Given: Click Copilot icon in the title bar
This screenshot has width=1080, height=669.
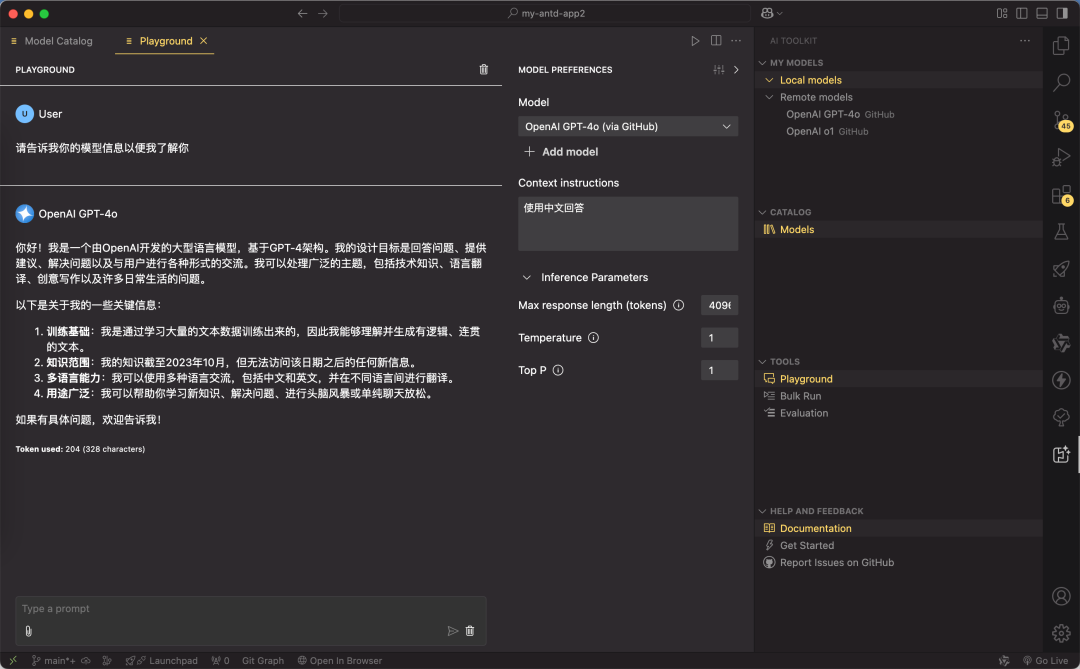Looking at the screenshot, I should click(x=768, y=12).
